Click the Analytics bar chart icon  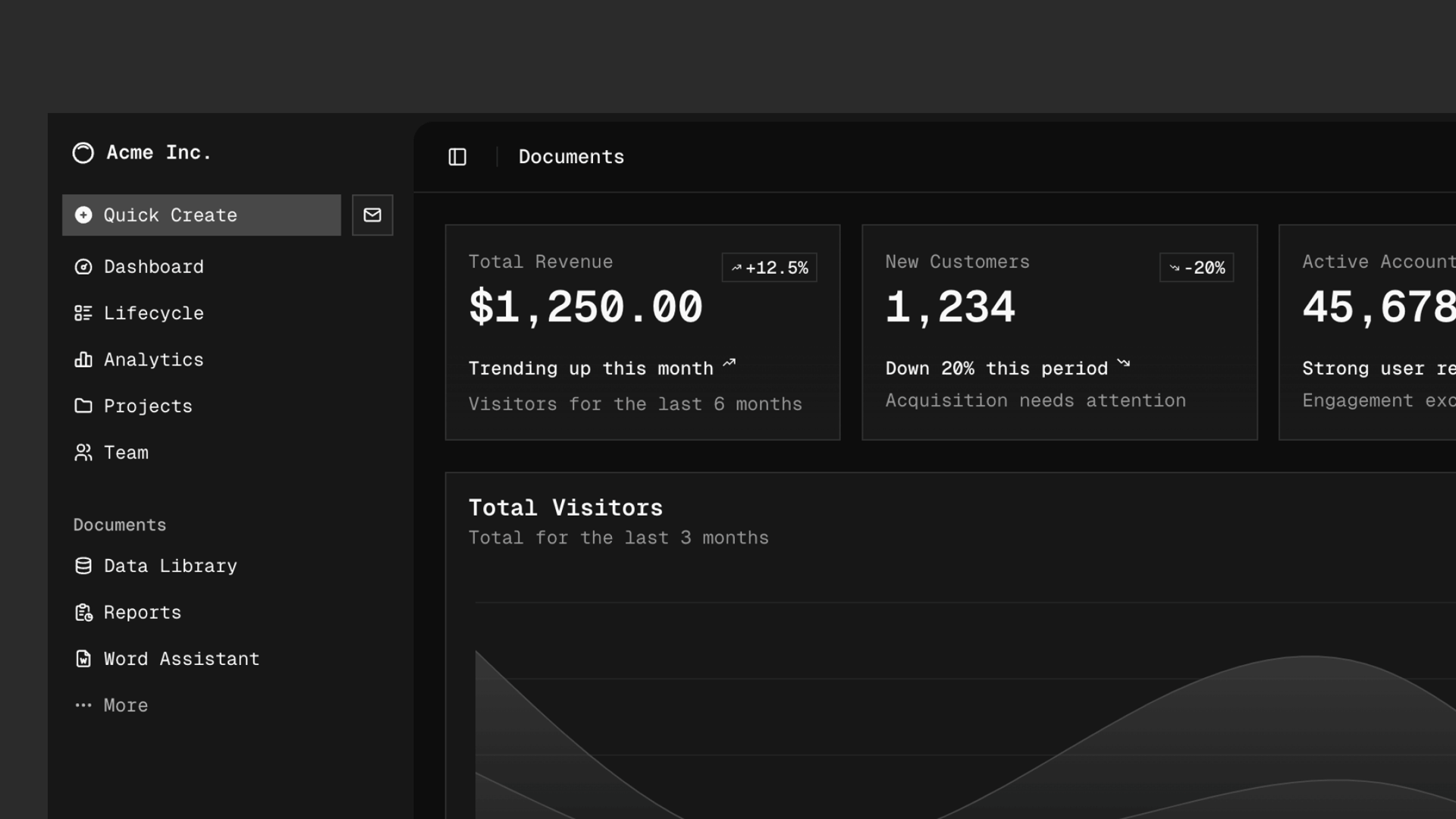point(83,359)
